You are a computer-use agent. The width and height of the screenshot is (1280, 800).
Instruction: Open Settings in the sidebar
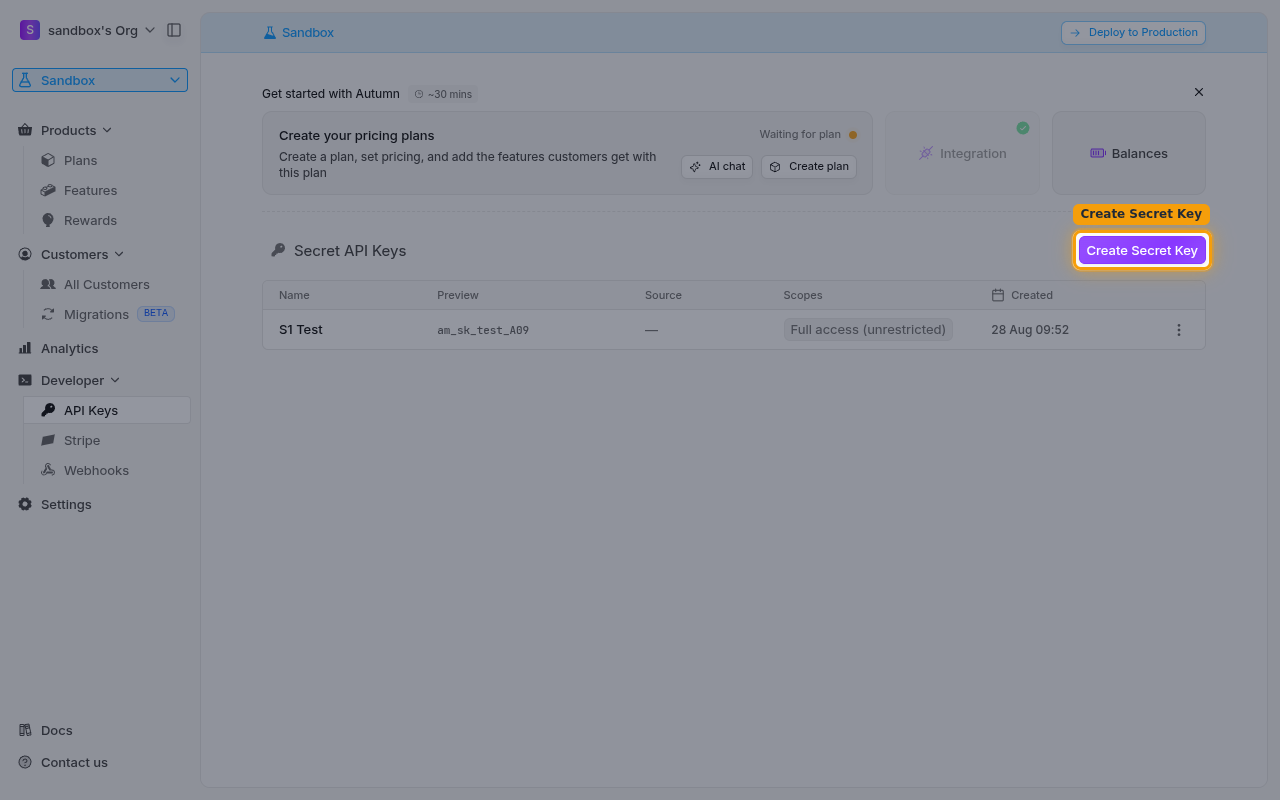point(66,504)
